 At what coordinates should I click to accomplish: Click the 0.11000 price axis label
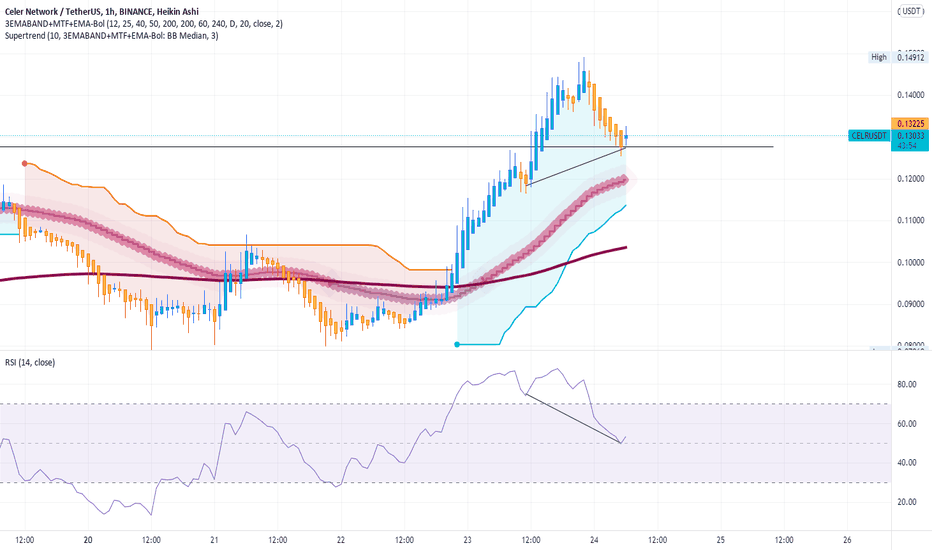click(x=911, y=220)
